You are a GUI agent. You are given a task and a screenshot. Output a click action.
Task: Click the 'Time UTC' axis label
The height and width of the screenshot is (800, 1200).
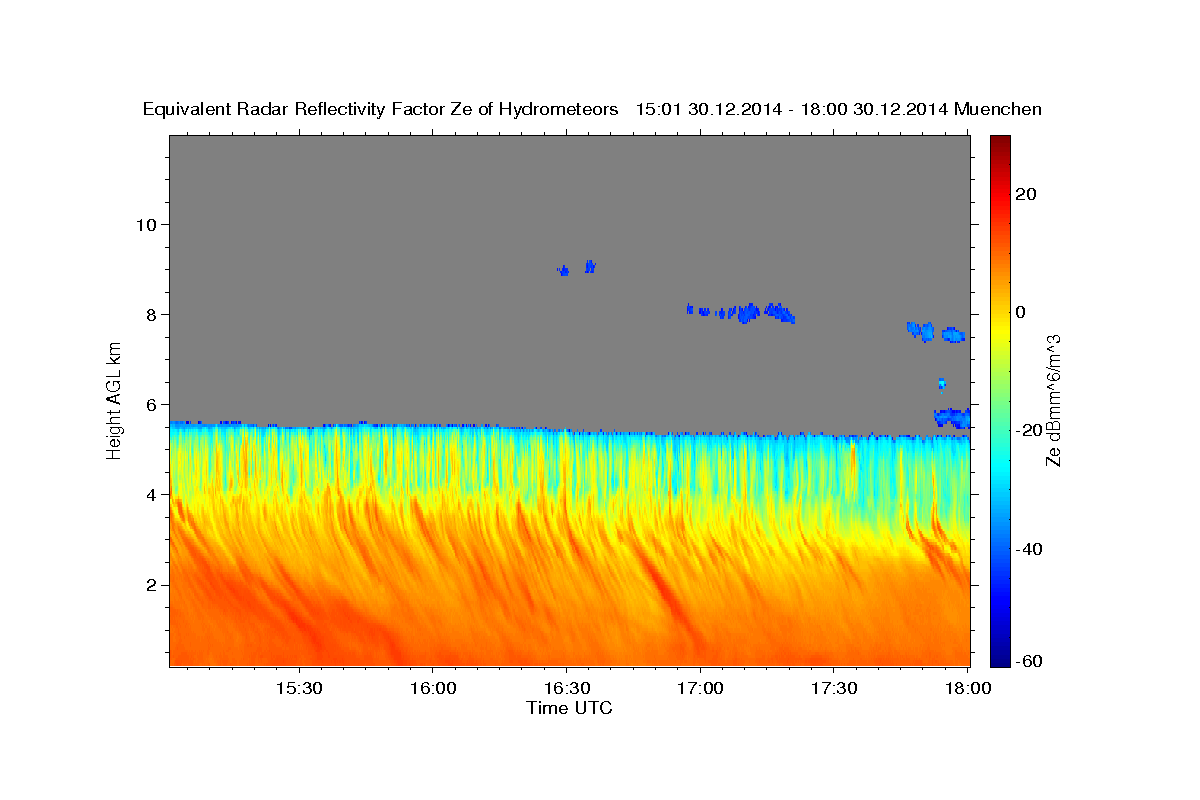[569, 708]
